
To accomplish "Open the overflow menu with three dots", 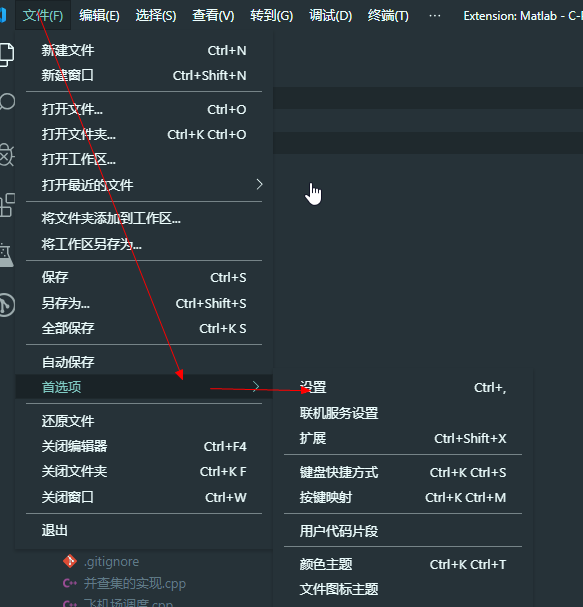I will coord(435,15).
